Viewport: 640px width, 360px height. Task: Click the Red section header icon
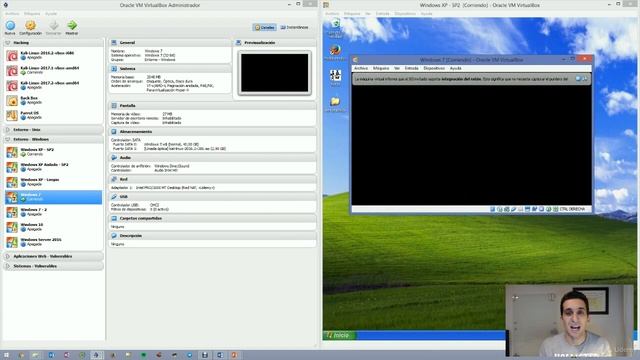(114, 179)
